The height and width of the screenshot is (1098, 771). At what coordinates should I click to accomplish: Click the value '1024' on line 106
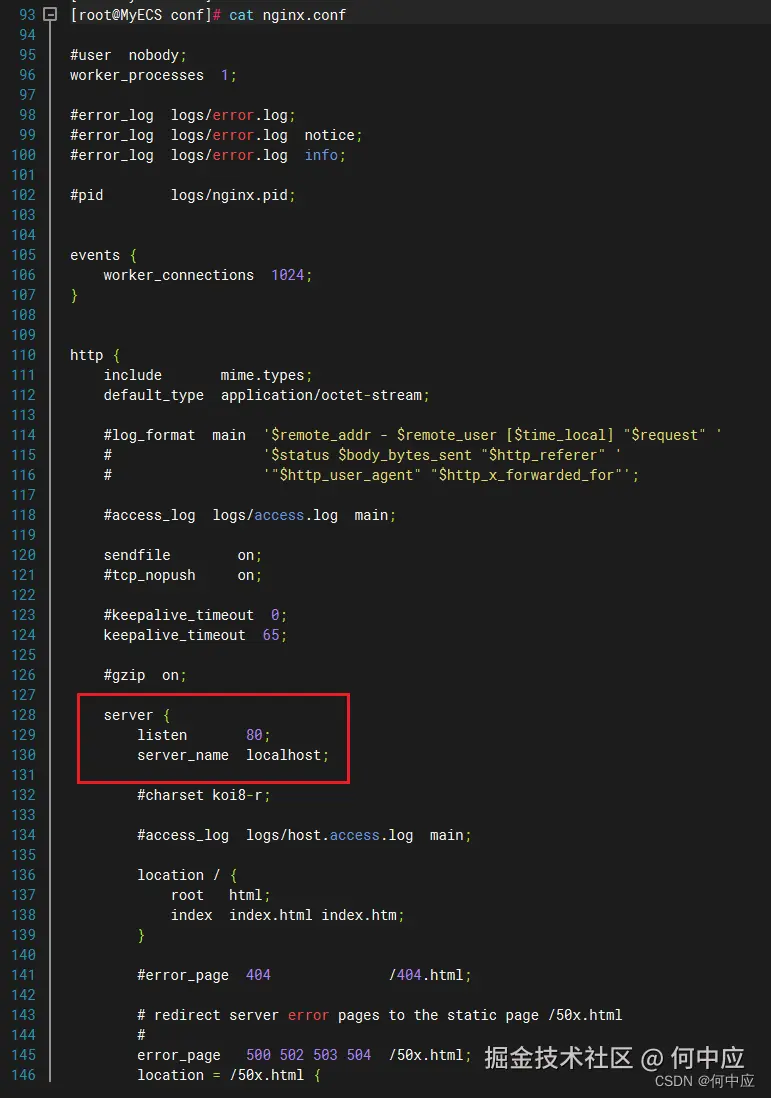(x=287, y=275)
